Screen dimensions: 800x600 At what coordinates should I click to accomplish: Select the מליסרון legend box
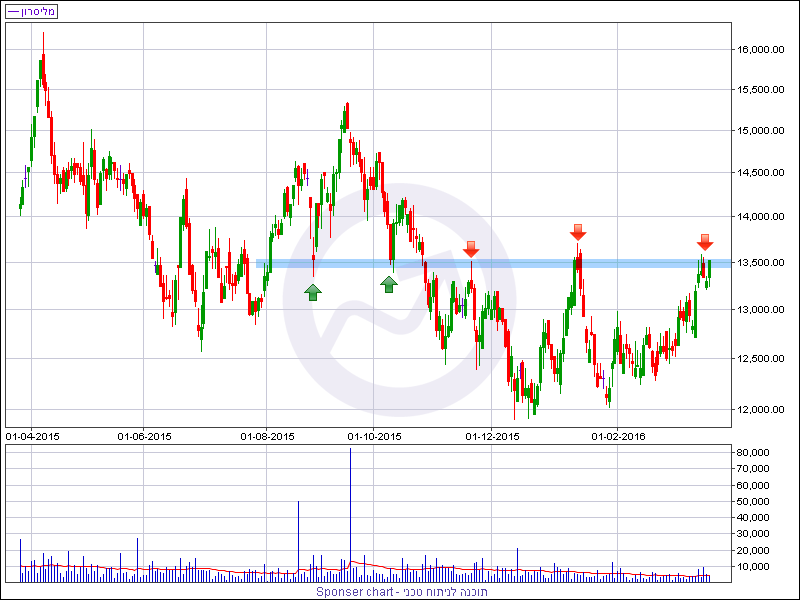(32, 11)
